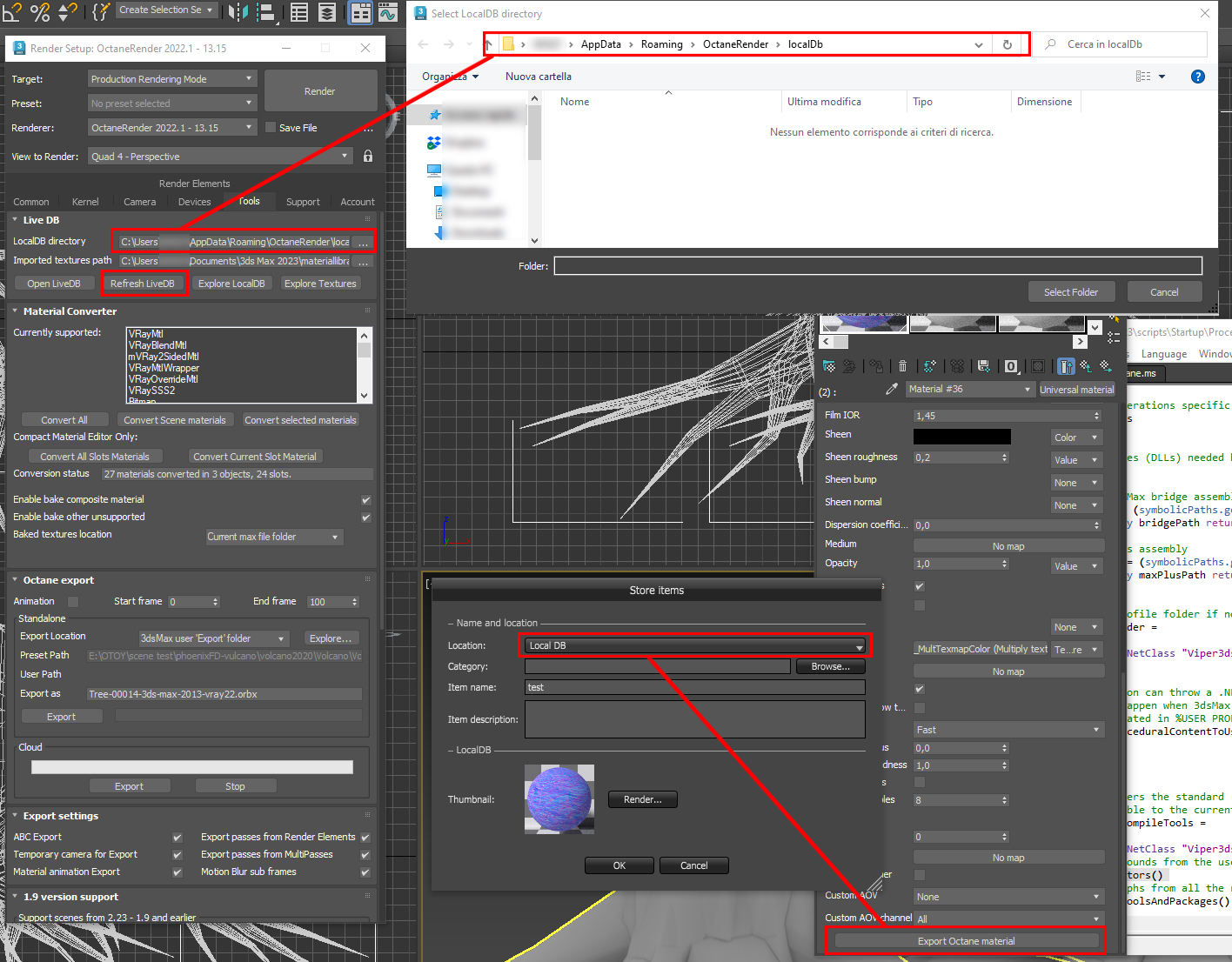Image resolution: width=1232 pixels, height=962 pixels.
Task: Switch to the Support tab
Action: (303, 202)
